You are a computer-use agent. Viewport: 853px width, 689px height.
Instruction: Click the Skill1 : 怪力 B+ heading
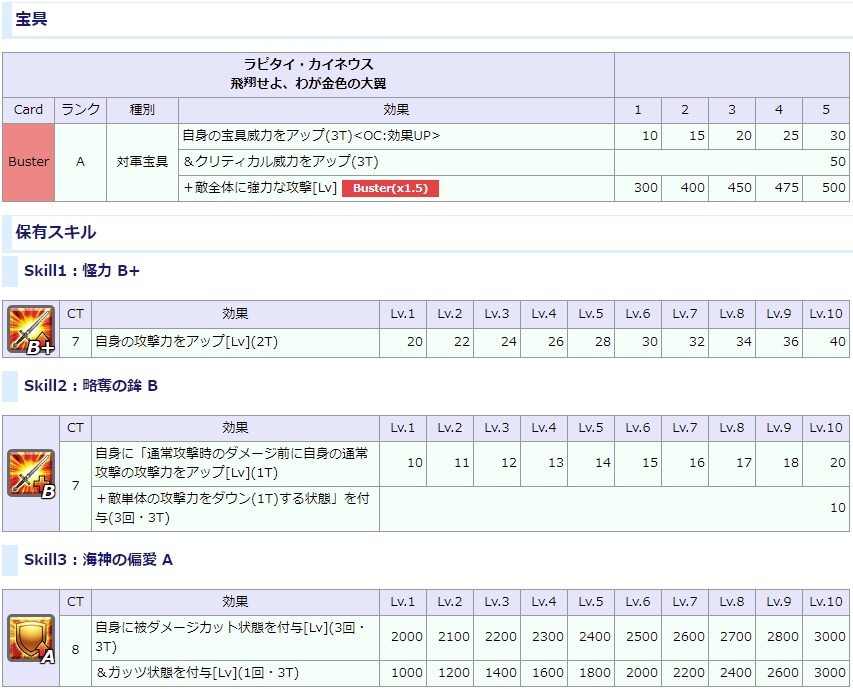82,270
